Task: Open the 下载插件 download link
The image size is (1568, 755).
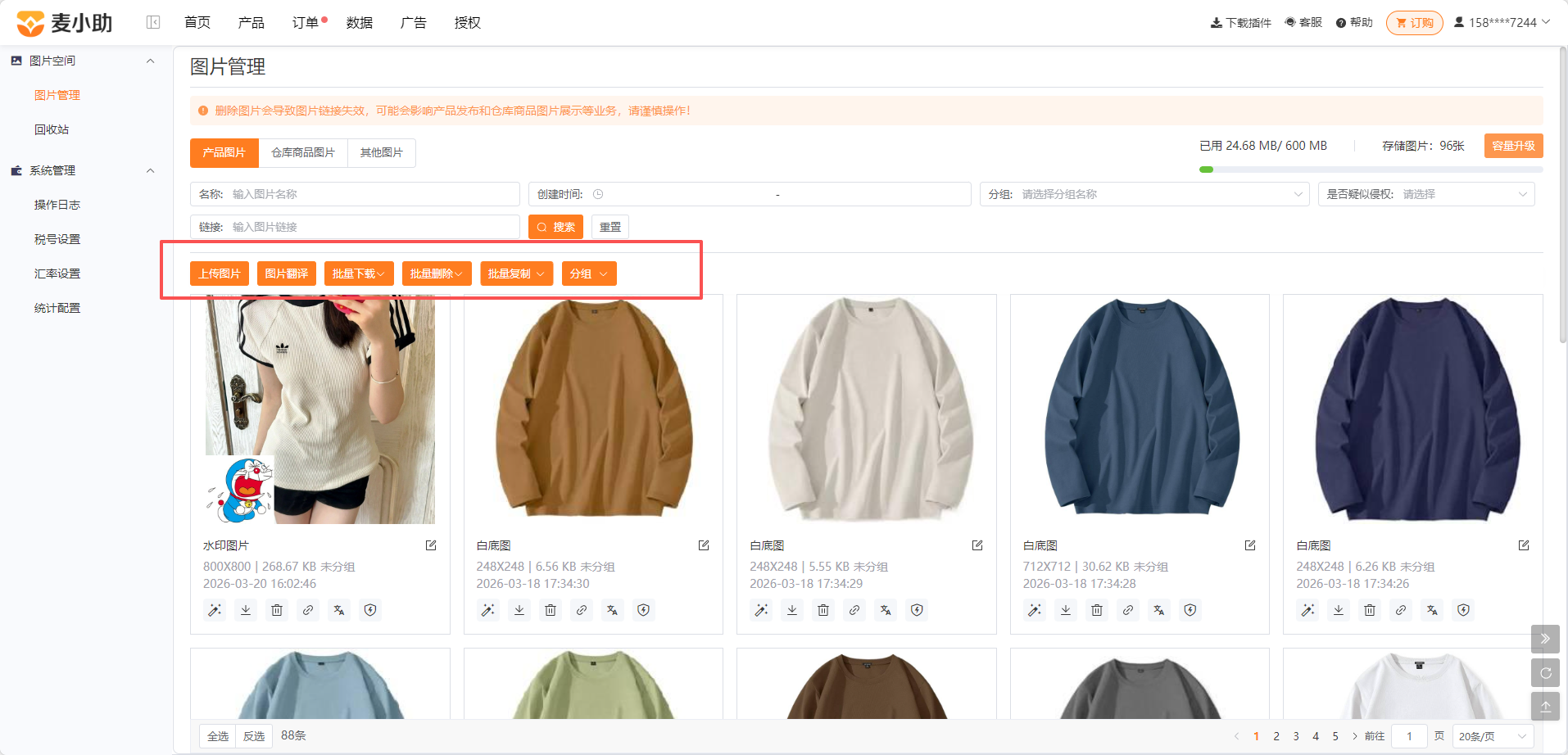Action: click(x=1241, y=23)
